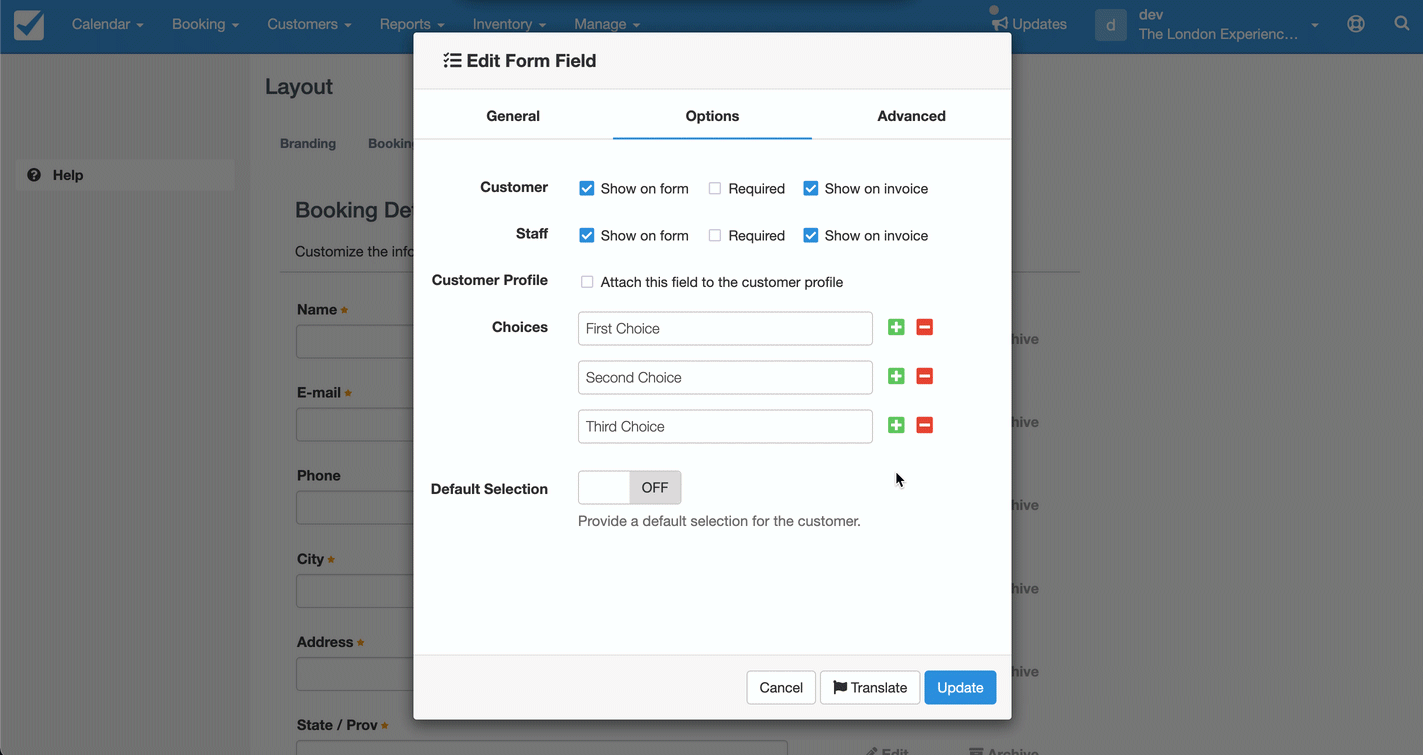The height and width of the screenshot is (755, 1423).
Task: Click the 'd' account avatar
Action: click(x=1111, y=25)
